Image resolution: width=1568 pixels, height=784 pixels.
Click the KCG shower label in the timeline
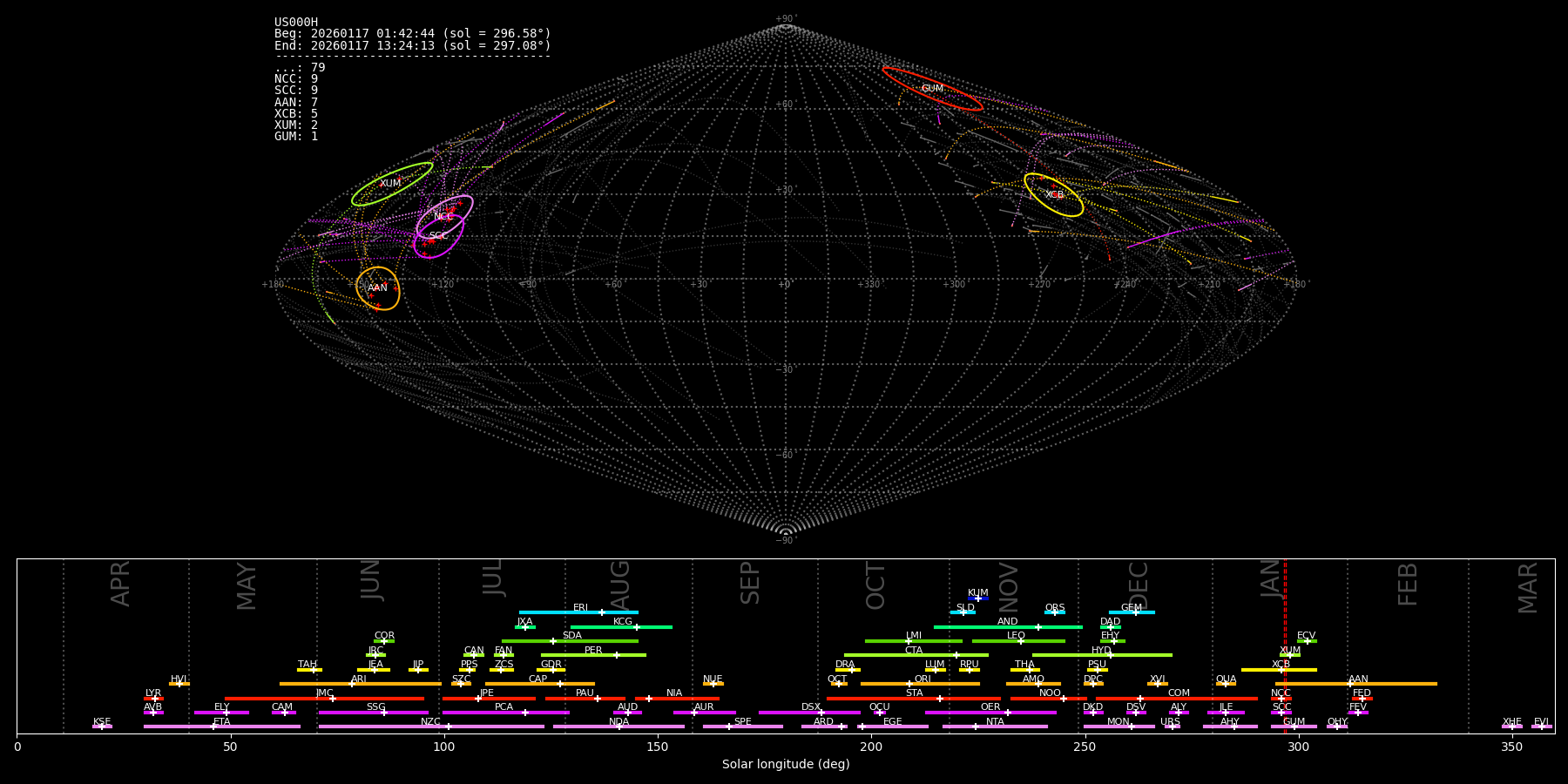(x=623, y=622)
